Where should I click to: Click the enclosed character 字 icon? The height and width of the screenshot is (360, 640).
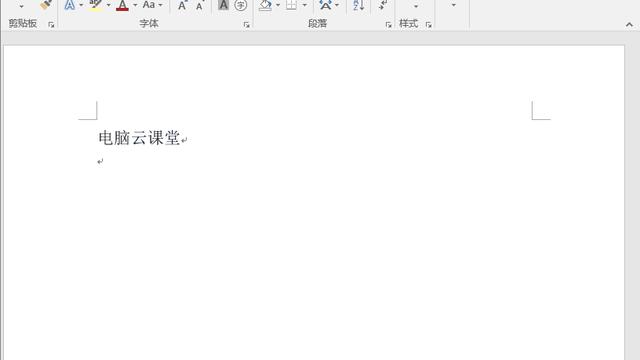point(241,5)
